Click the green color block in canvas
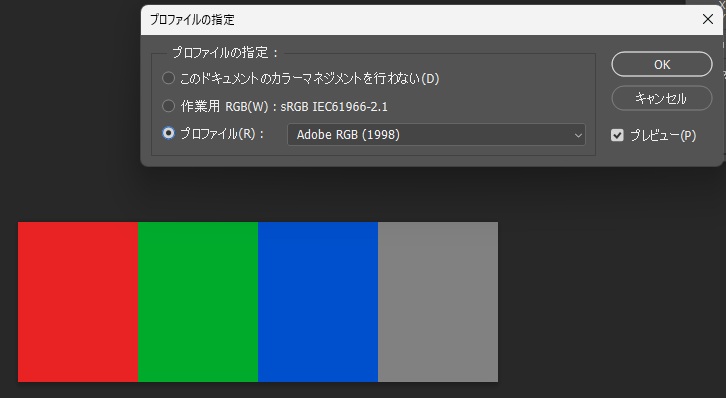Viewport: 726px width, 398px height. 198,302
